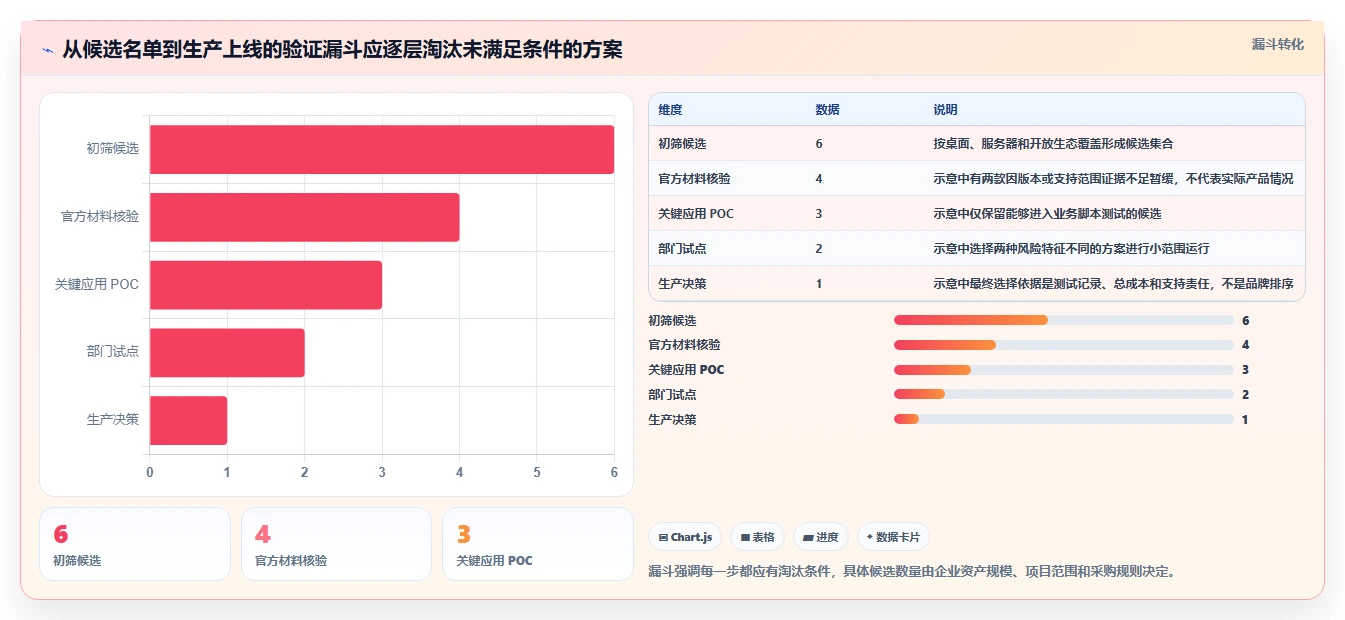1345x620 pixels.
Task: Click the 官方材料核验 progress bar
Action: click(1064, 345)
